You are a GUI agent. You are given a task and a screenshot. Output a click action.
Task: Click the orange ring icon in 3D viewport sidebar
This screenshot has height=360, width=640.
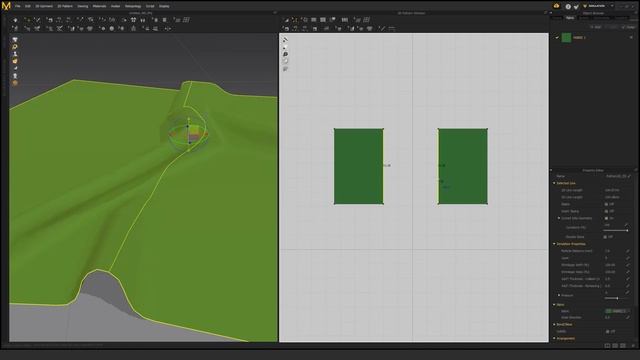point(15,47)
